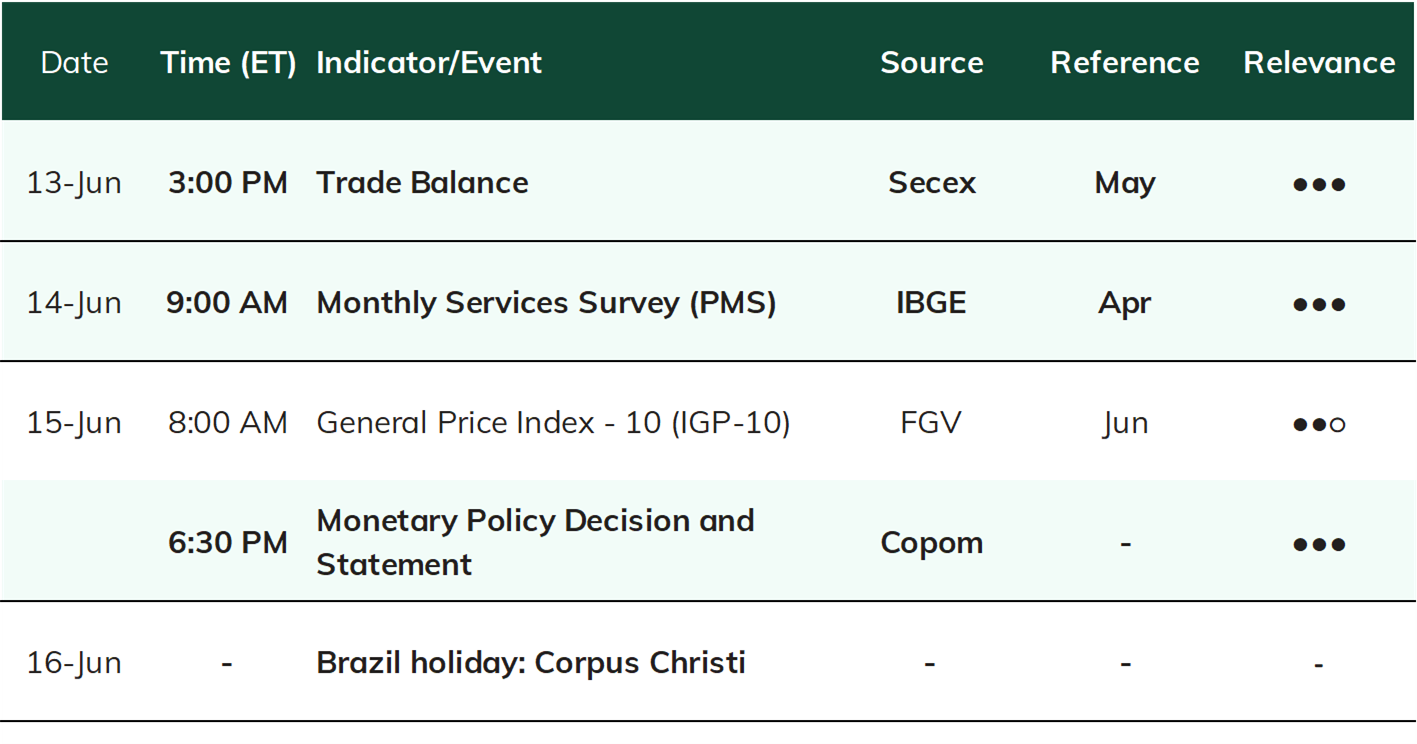Select the Time (ET) column header
1417x744 pixels.
click(228, 62)
